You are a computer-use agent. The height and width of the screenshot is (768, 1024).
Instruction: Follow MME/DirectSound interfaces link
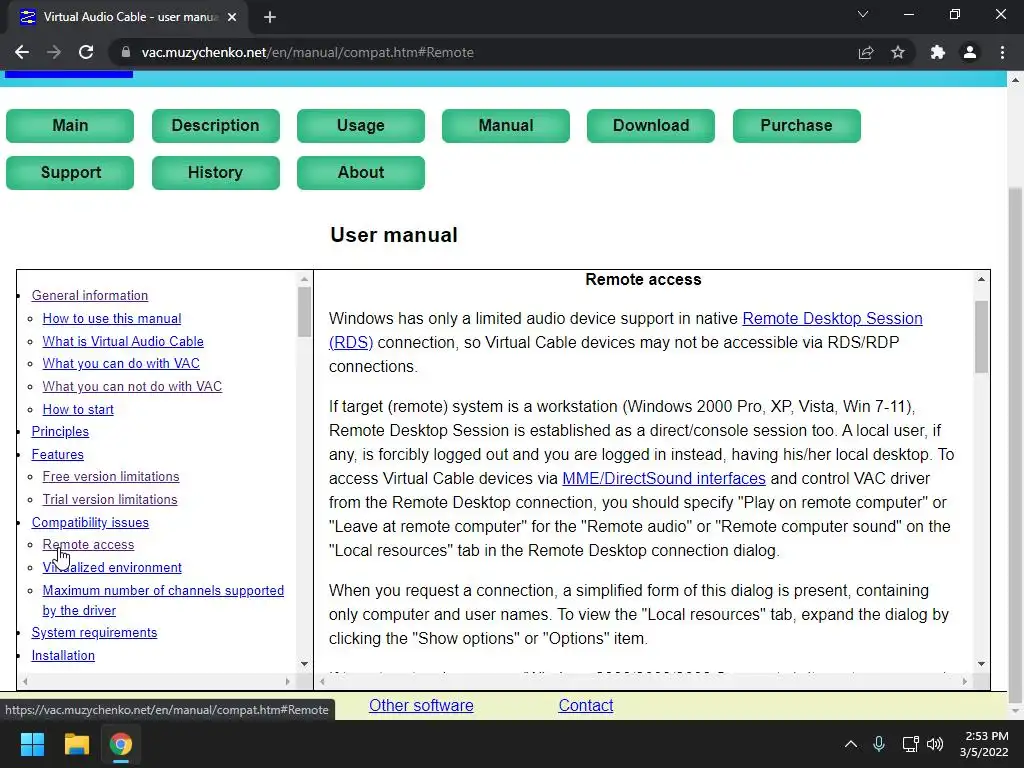click(x=664, y=478)
